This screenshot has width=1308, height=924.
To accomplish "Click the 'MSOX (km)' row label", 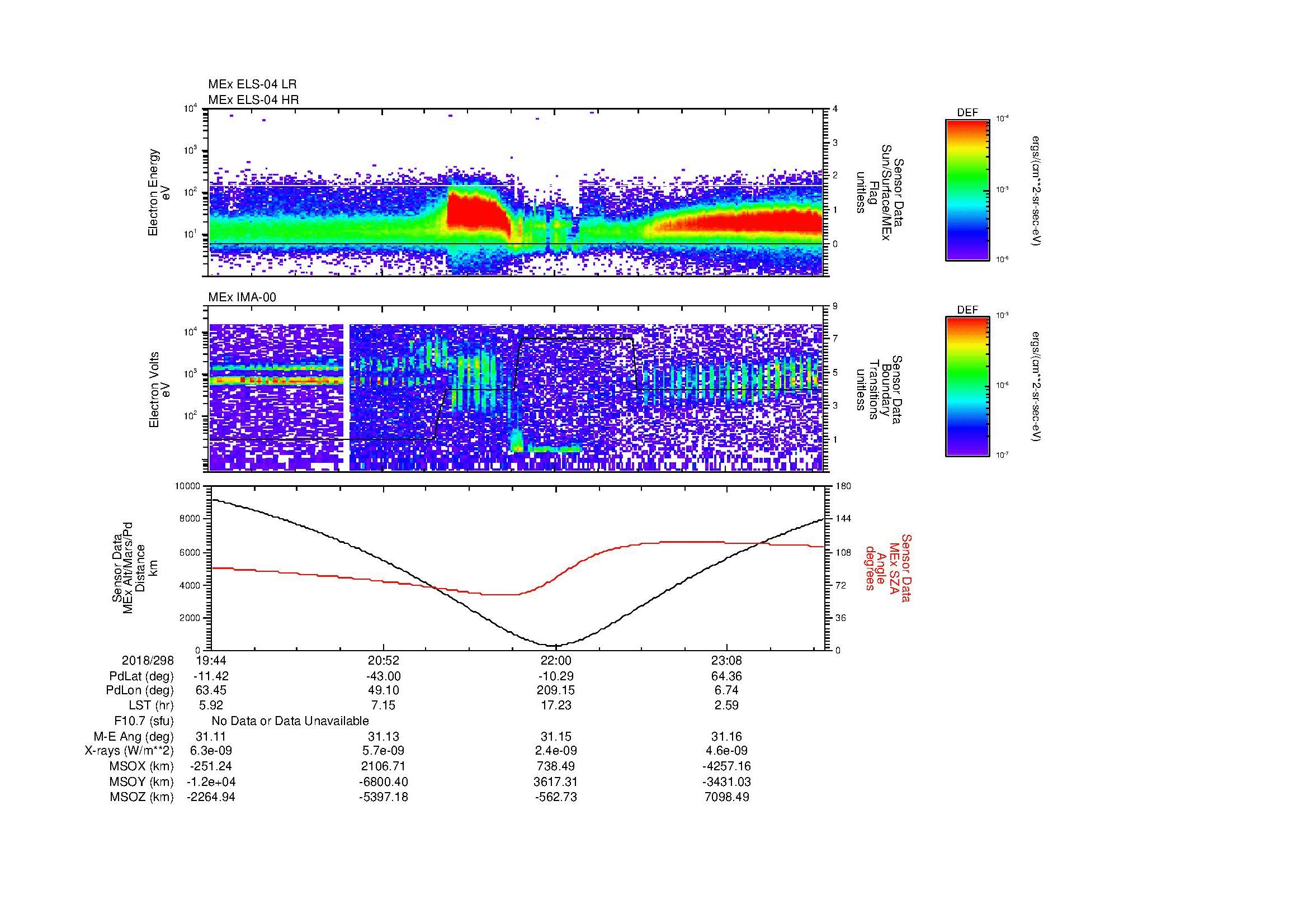I will 142,766.
